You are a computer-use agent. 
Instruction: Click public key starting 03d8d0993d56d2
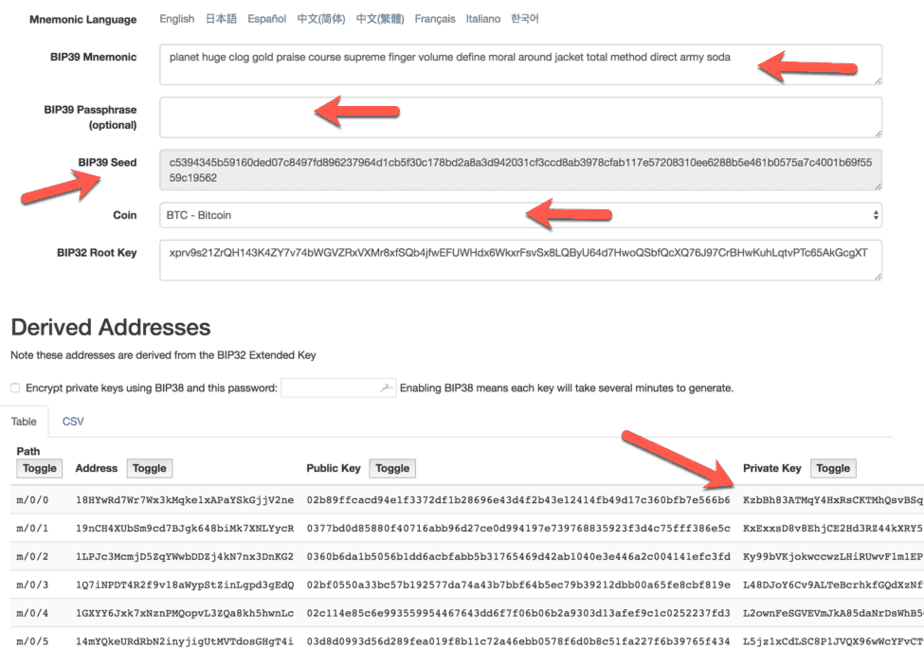pos(519,641)
